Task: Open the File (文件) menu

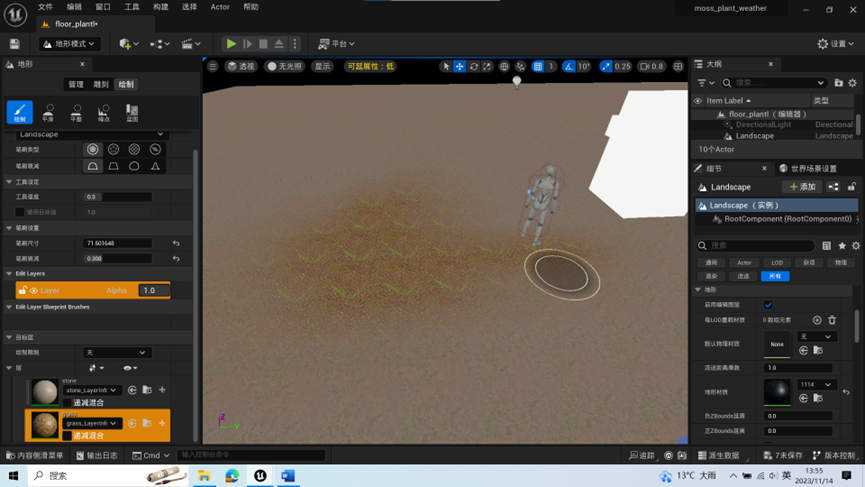Action: [45, 7]
